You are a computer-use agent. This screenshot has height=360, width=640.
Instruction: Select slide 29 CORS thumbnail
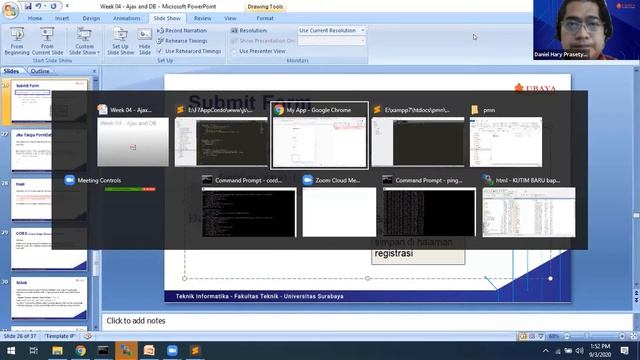49,249
